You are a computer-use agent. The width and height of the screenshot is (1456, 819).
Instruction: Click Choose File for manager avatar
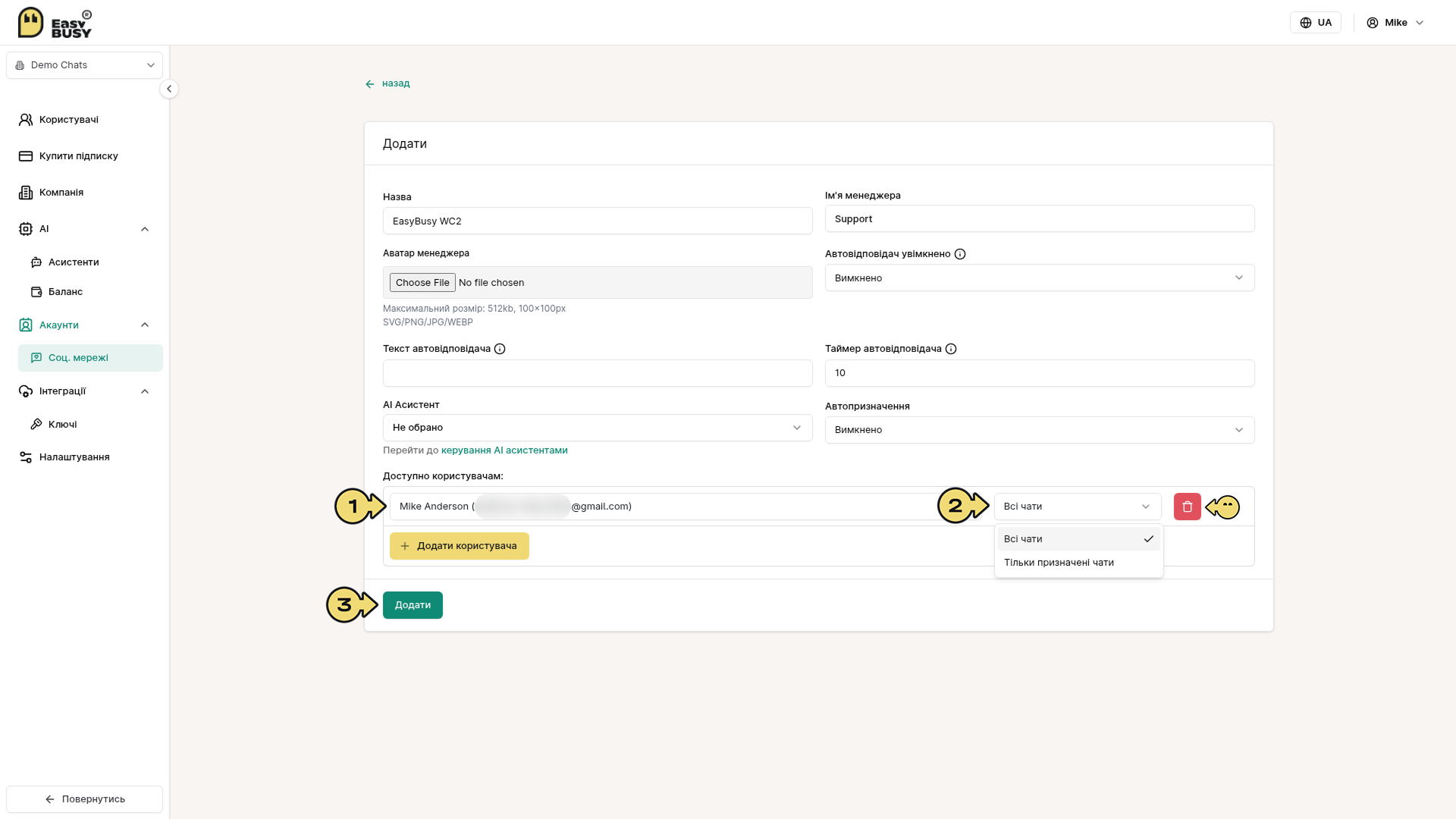422,283
